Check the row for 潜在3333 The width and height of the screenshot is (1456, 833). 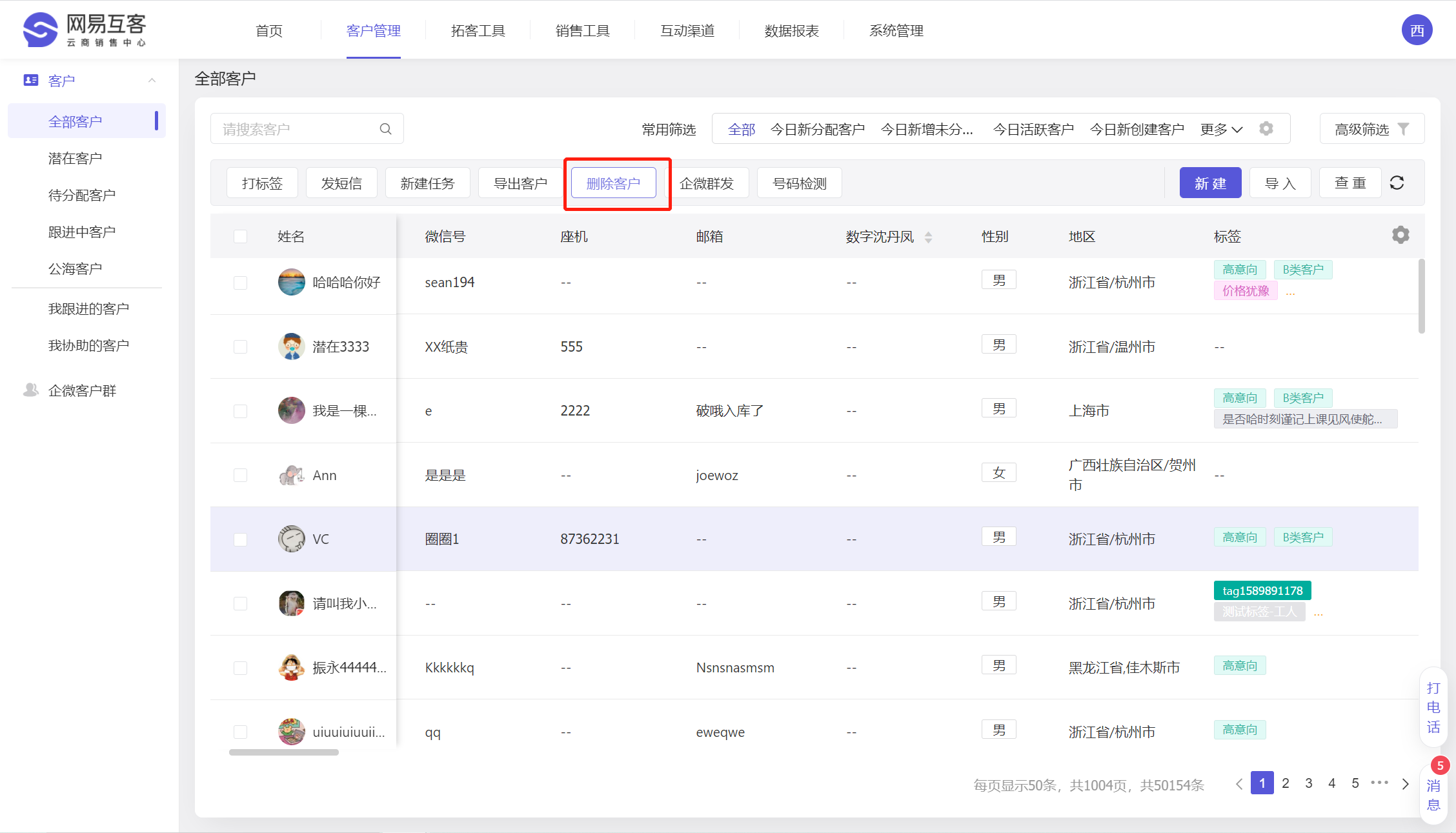240,346
